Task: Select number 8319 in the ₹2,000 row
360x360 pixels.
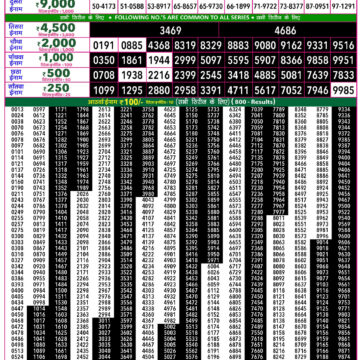Action: coord(185,45)
